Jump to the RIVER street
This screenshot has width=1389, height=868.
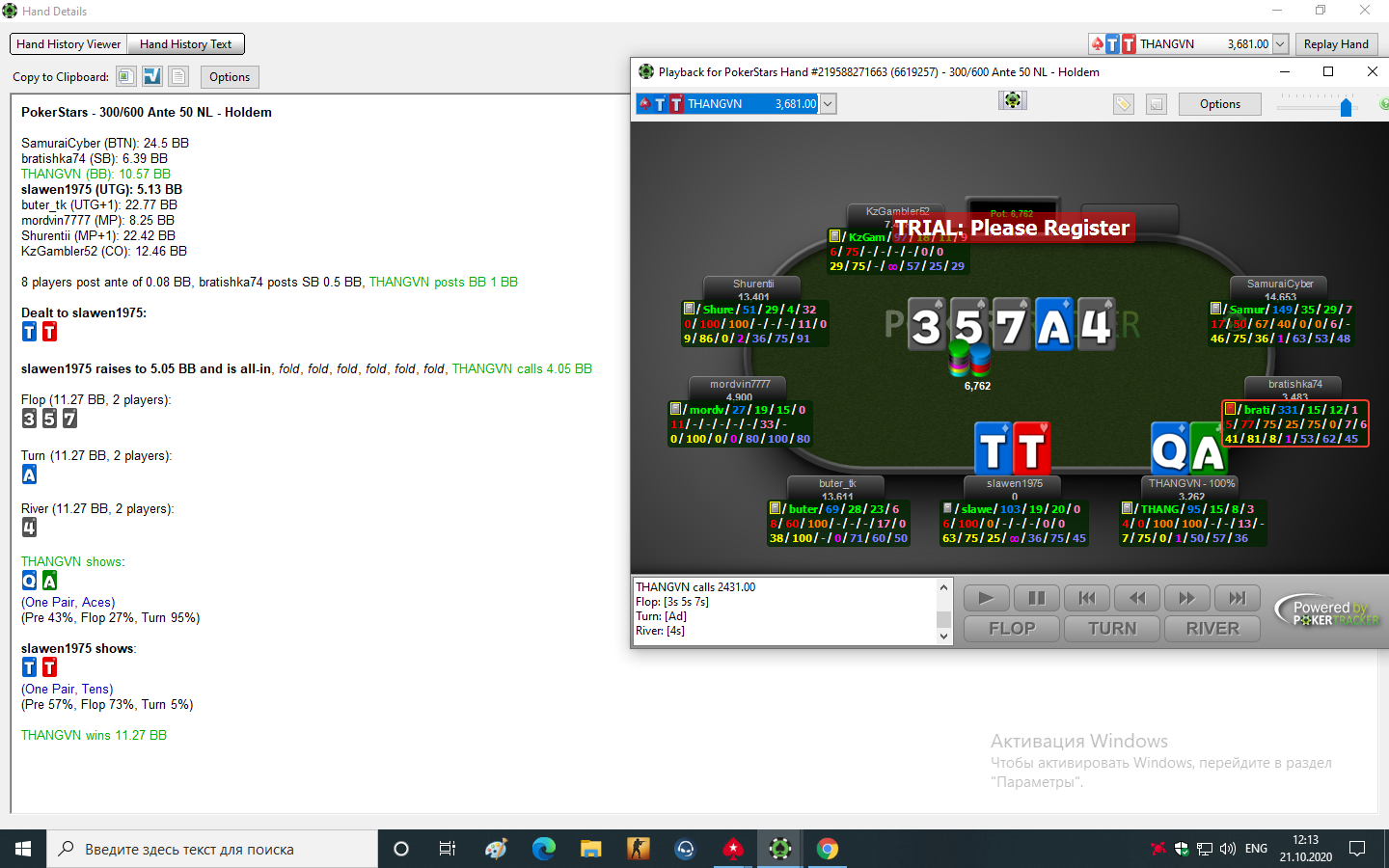[1212, 629]
